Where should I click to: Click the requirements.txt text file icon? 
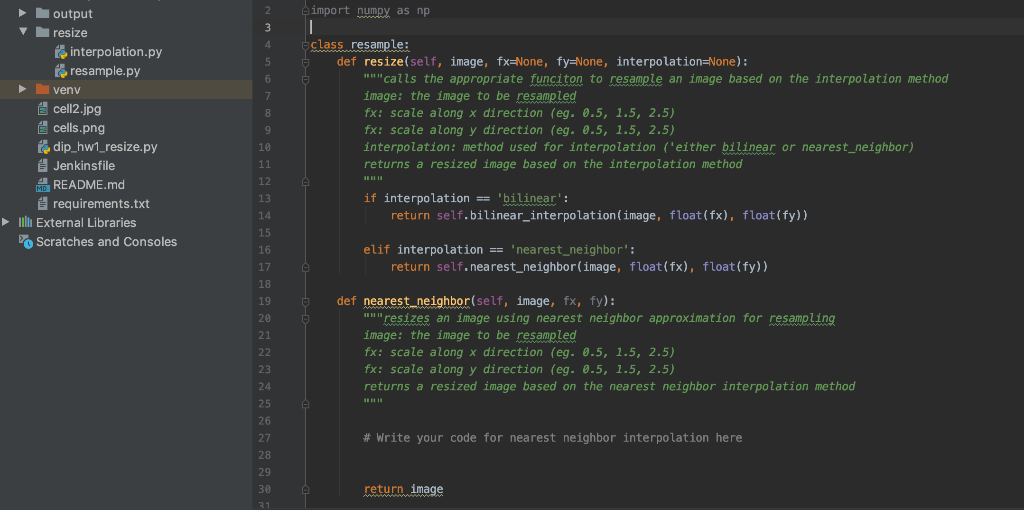(x=43, y=203)
